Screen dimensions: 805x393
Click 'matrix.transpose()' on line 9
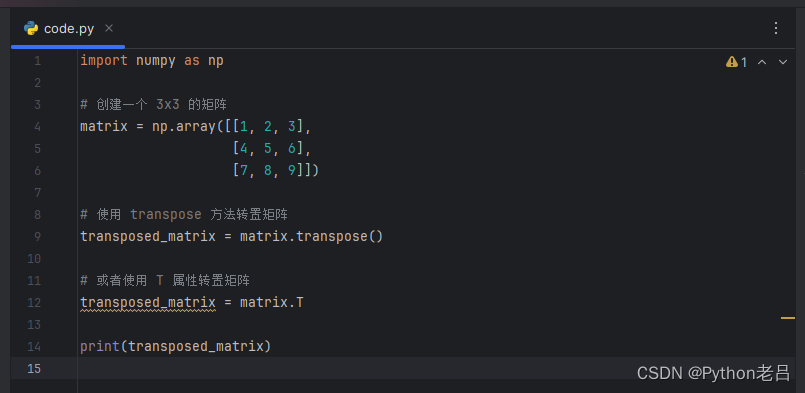[312, 237]
